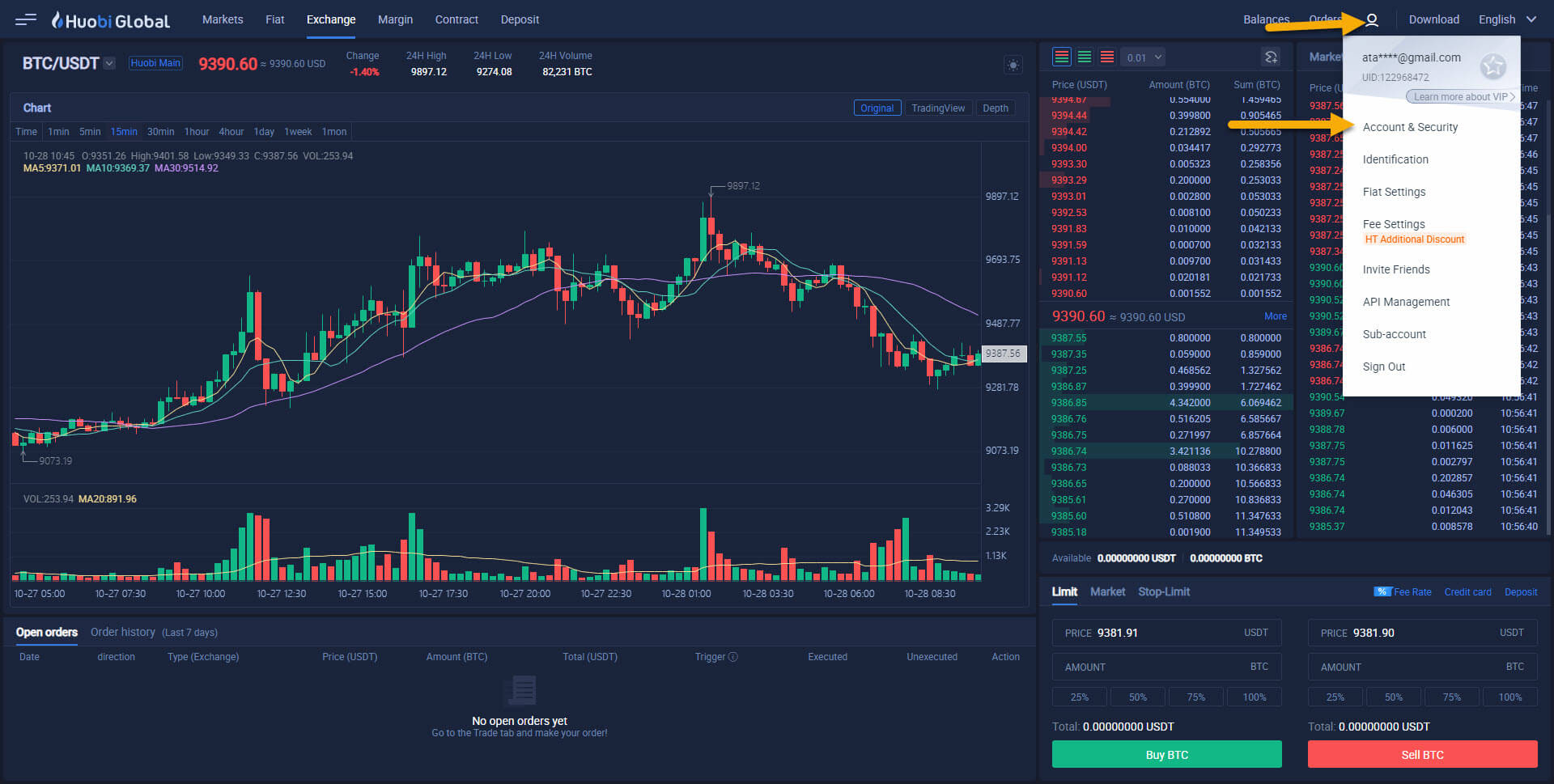The height and width of the screenshot is (784, 1554).
Task: Go to Balances in header
Action: point(1266,19)
